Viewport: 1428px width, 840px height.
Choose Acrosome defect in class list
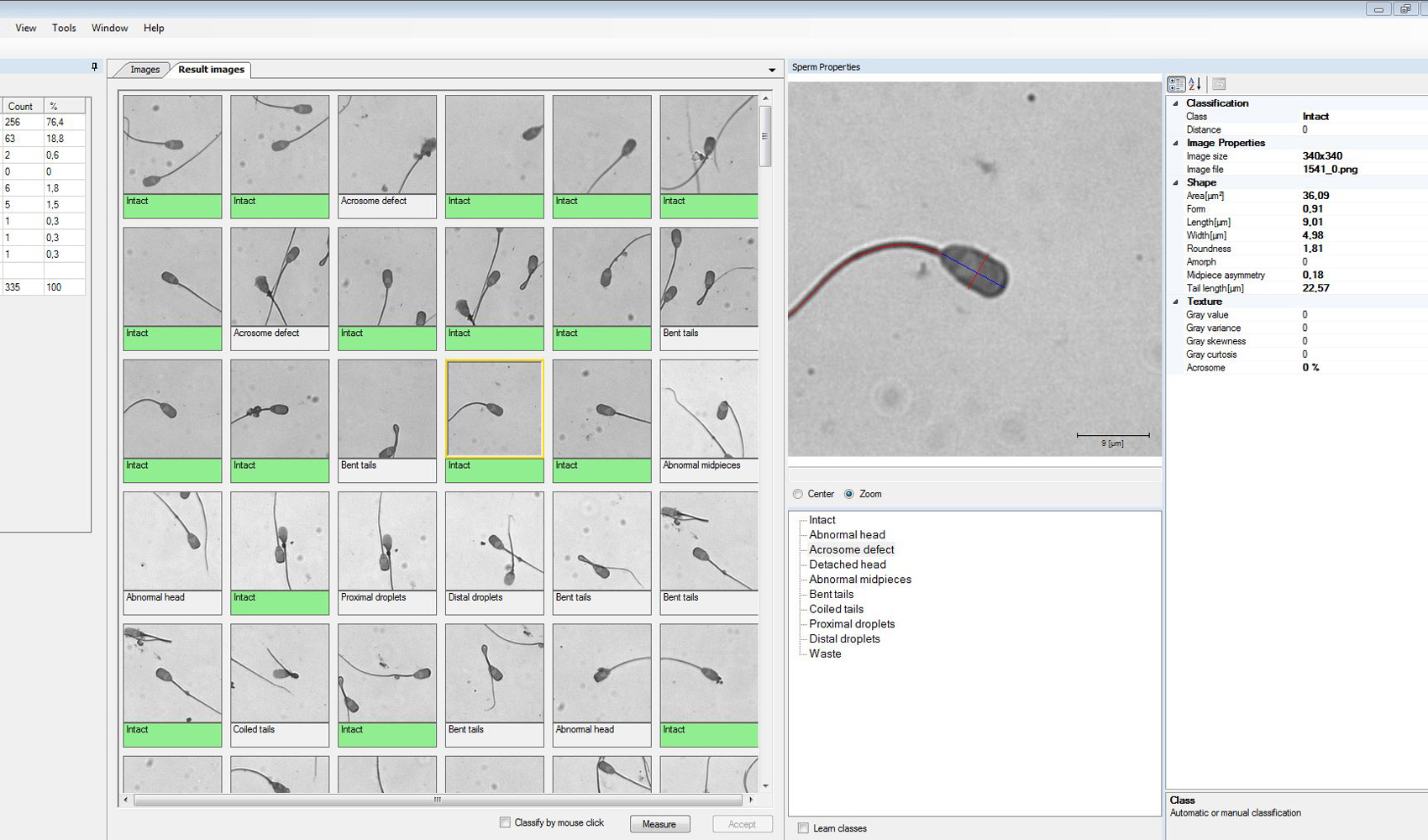(x=851, y=549)
